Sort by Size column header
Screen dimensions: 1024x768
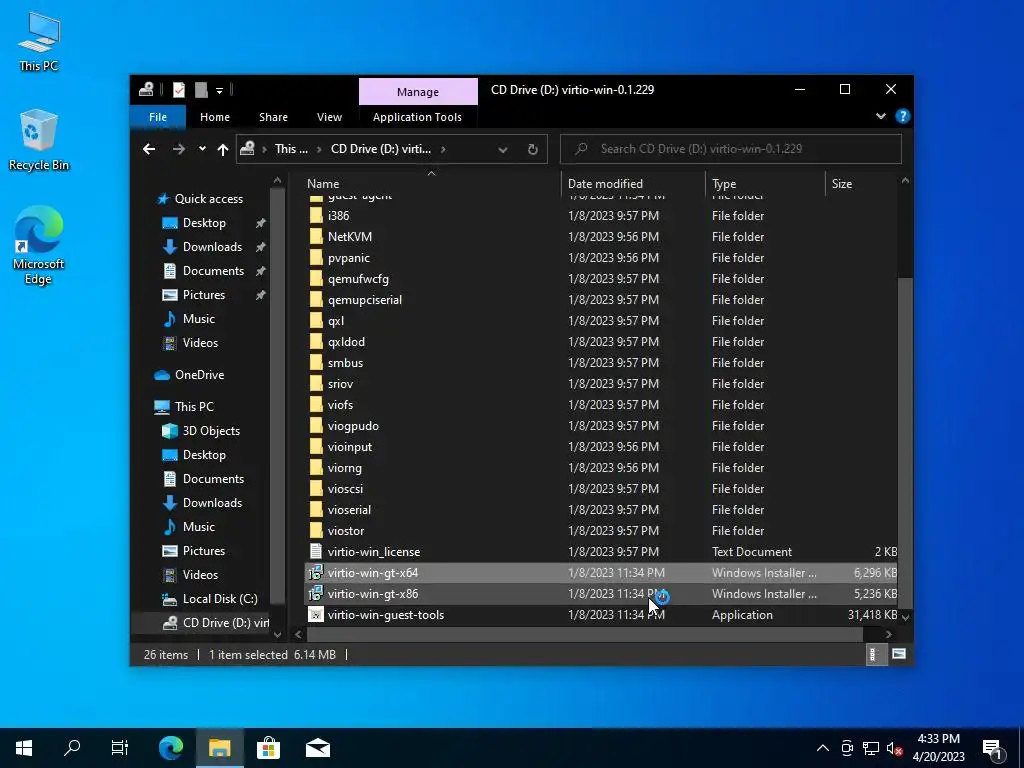pos(861,184)
